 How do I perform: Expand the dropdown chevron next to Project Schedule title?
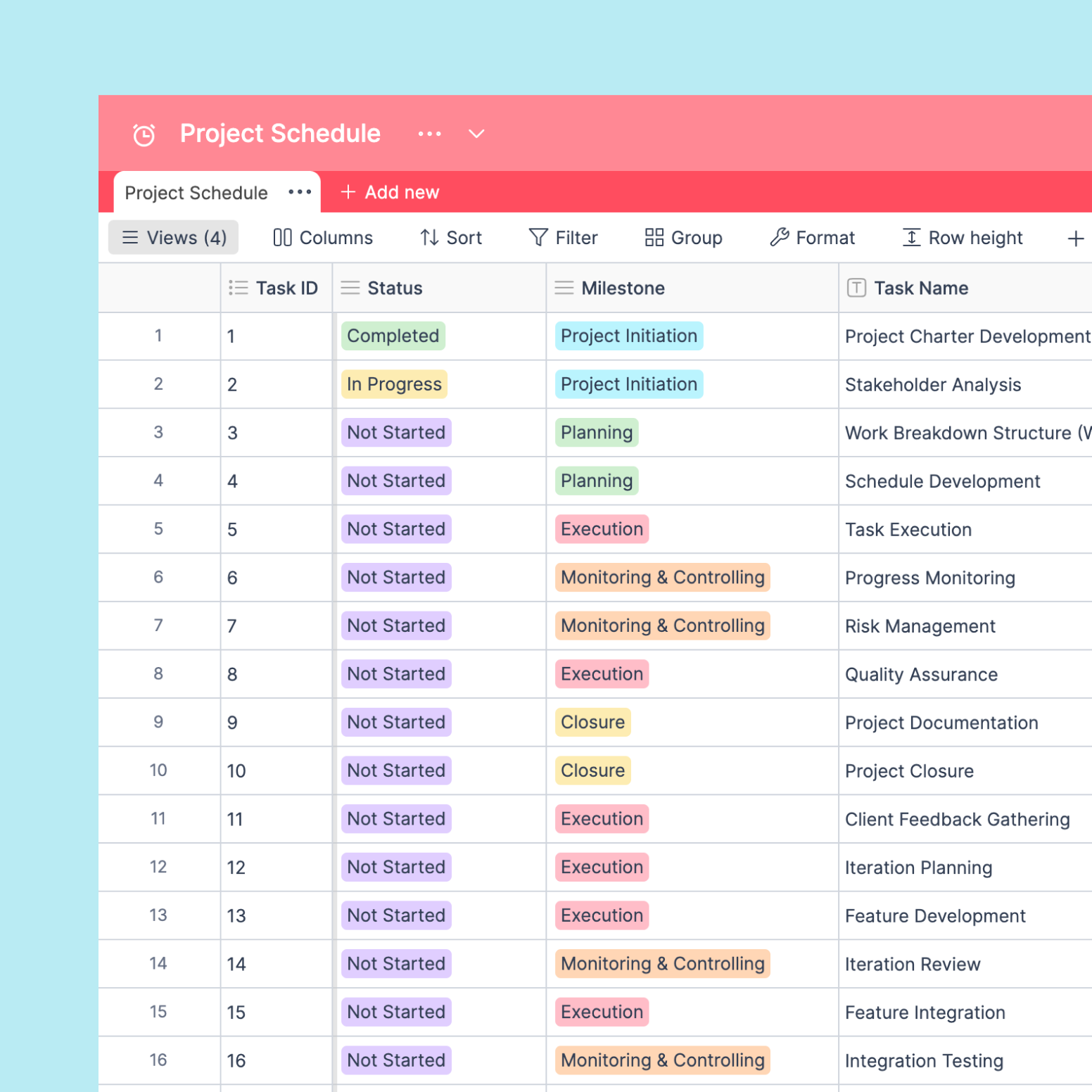(x=476, y=134)
